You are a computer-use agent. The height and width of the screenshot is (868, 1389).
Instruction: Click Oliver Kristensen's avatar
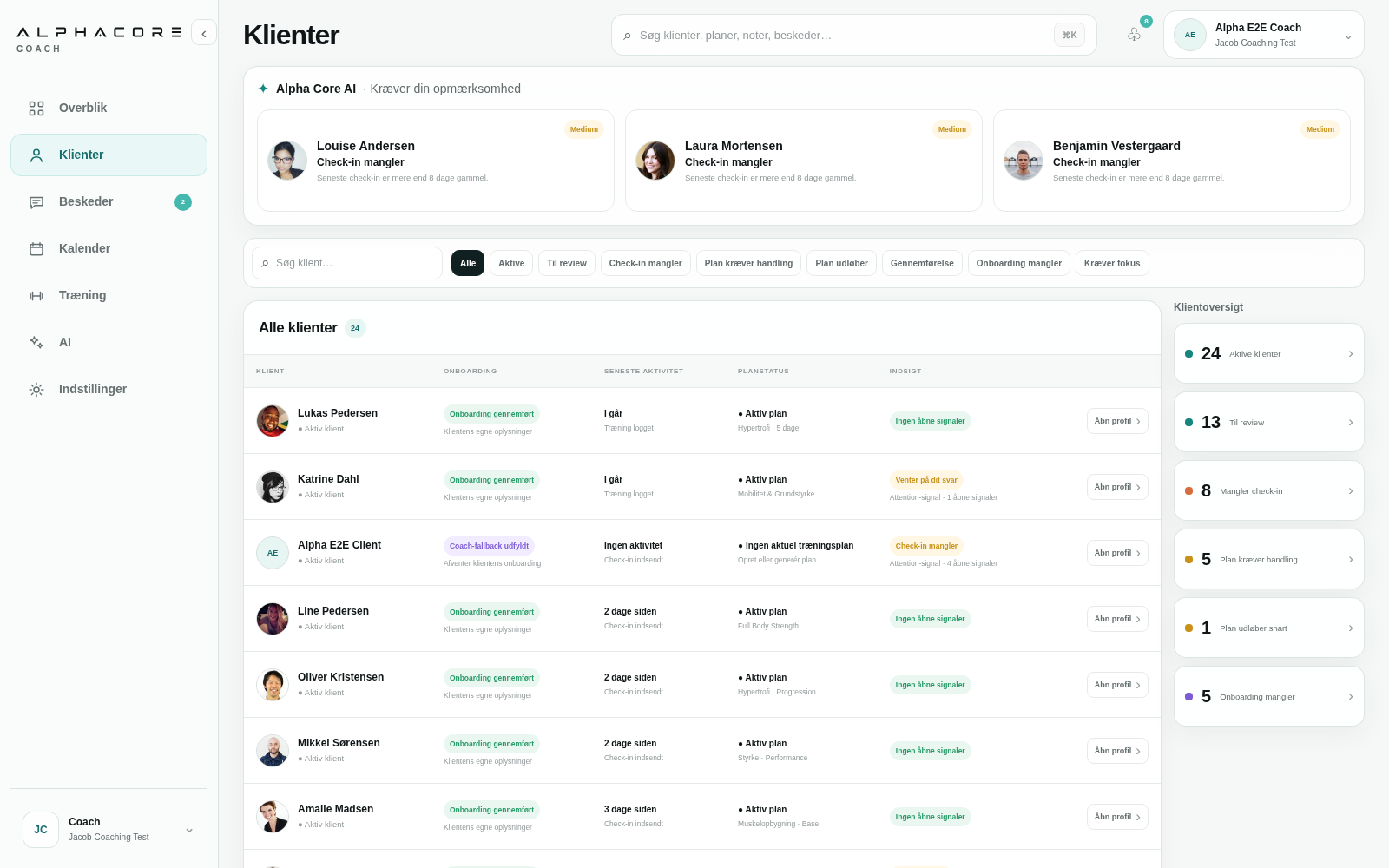click(x=273, y=685)
